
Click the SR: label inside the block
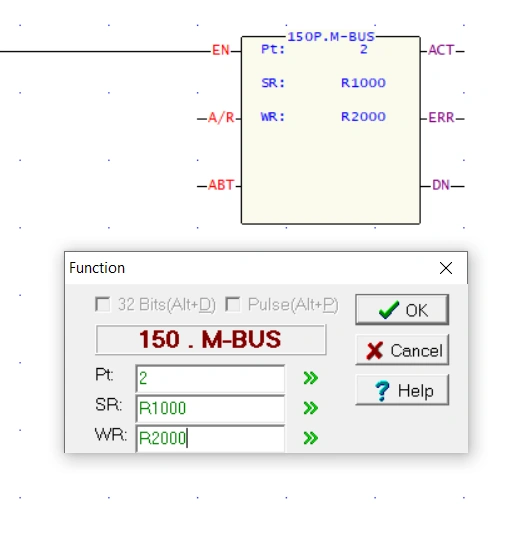click(273, 83)
